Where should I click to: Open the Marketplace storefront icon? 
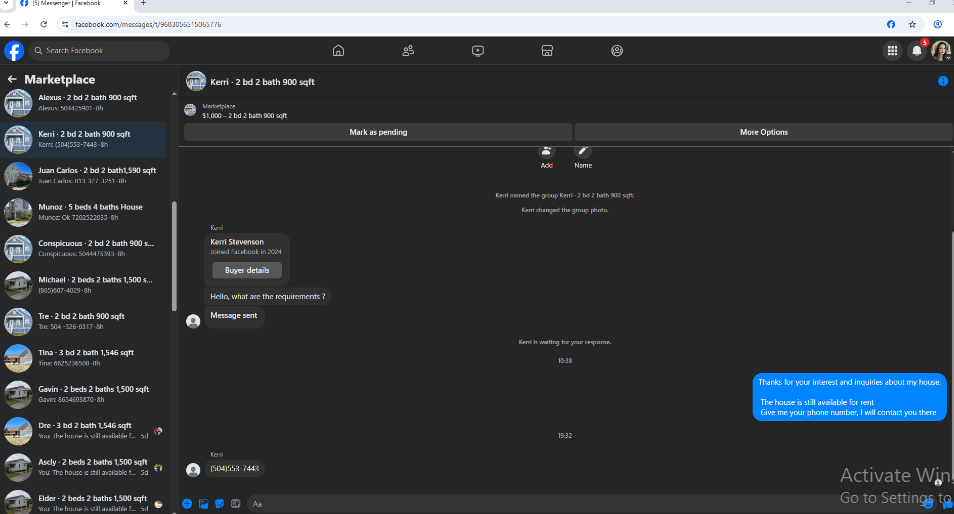click(547, 50)
